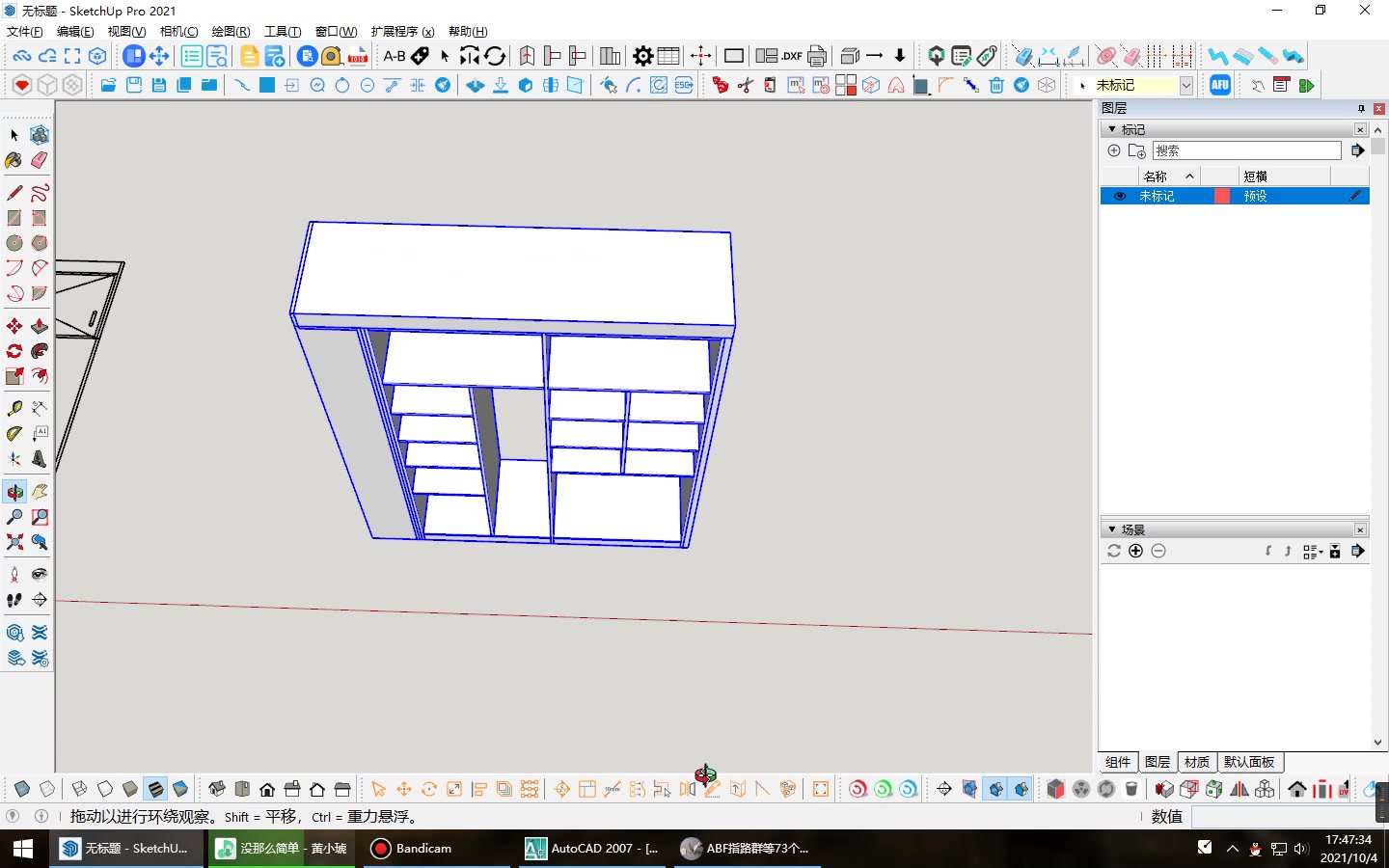Open the 编辑(E) menu
The height and width of the screenshot is (868, 1389).
[75, 32]
